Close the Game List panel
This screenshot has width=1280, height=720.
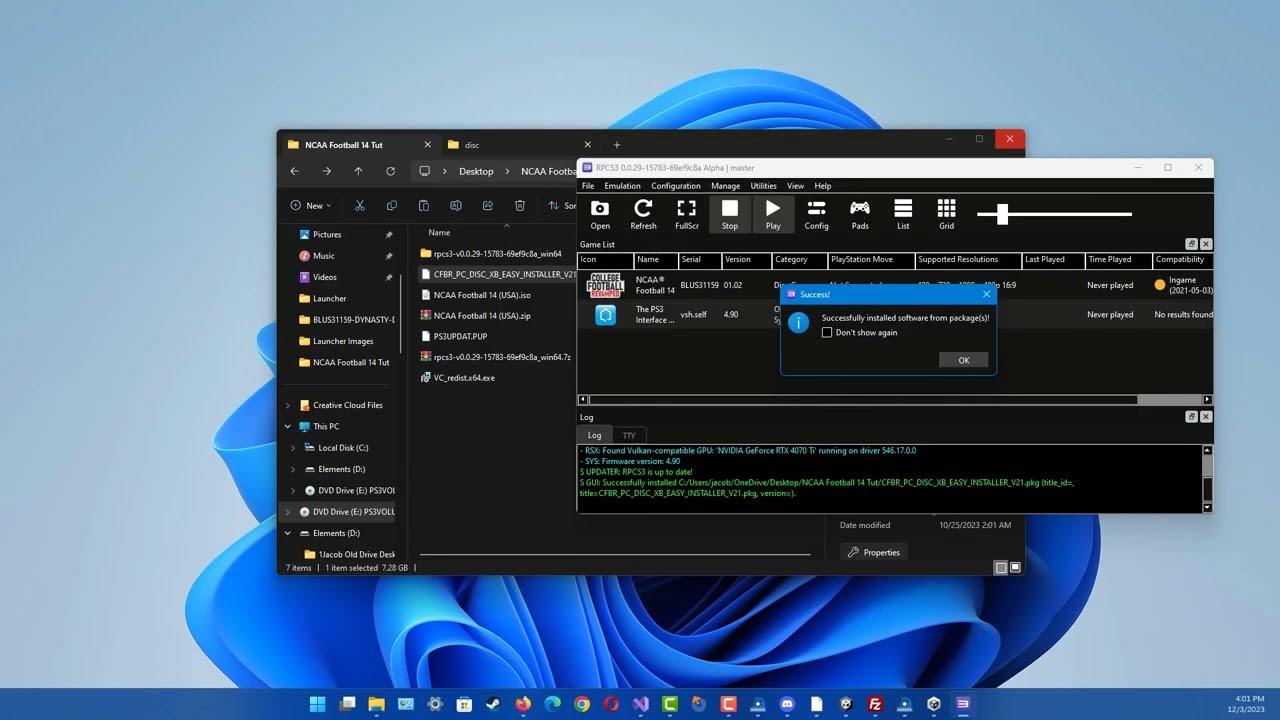pyautogui.click(x=1206, y=244)
